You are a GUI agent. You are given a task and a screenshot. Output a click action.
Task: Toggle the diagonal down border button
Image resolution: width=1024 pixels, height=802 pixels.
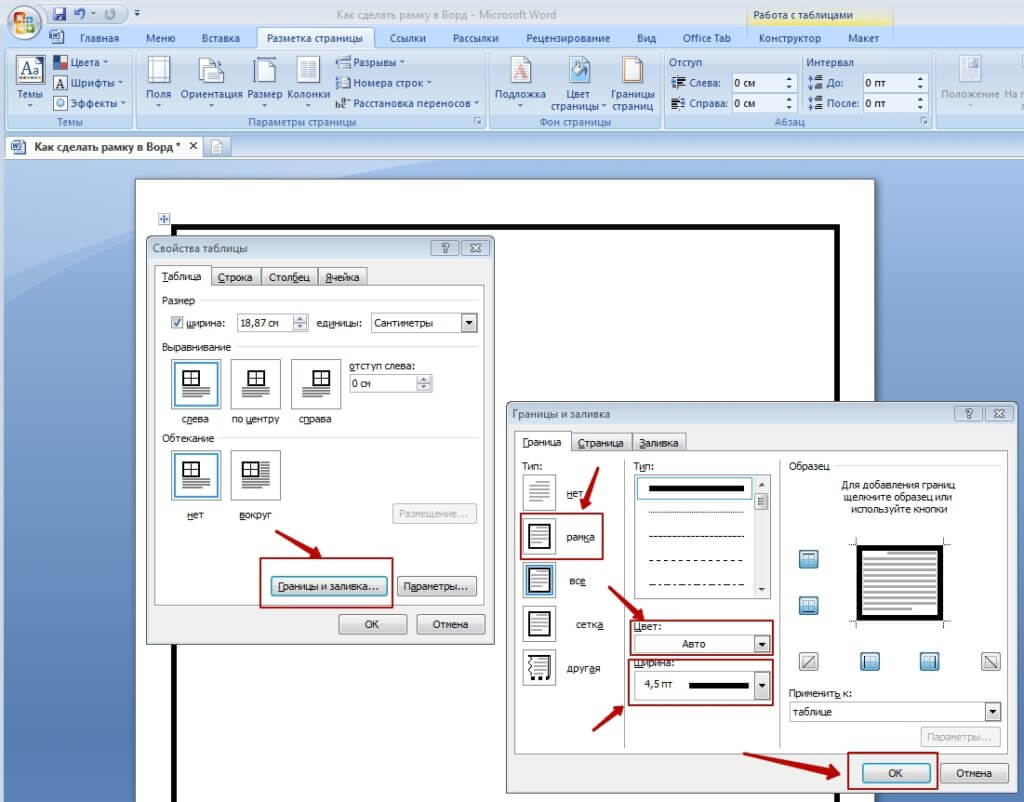(x=991, y=661)
